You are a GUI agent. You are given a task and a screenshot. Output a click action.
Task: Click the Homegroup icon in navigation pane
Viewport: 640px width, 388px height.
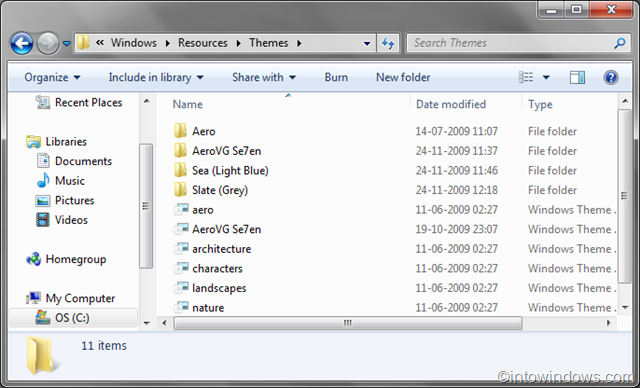click(x=33, y=259)
